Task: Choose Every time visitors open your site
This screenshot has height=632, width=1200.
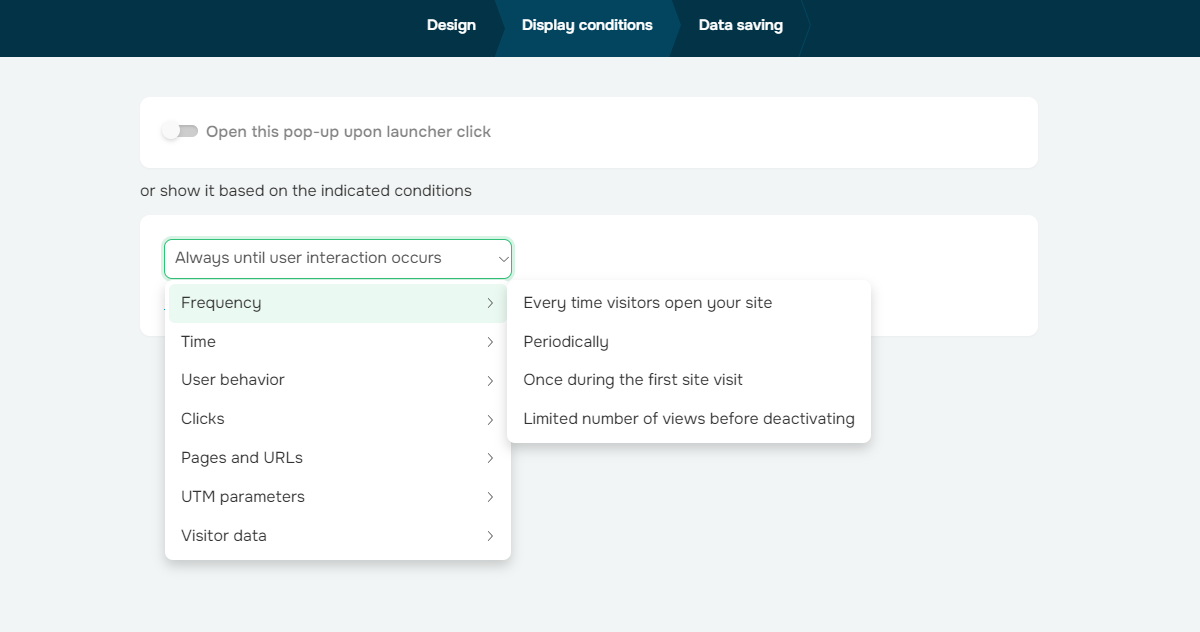Action: [x=647, y=303]
